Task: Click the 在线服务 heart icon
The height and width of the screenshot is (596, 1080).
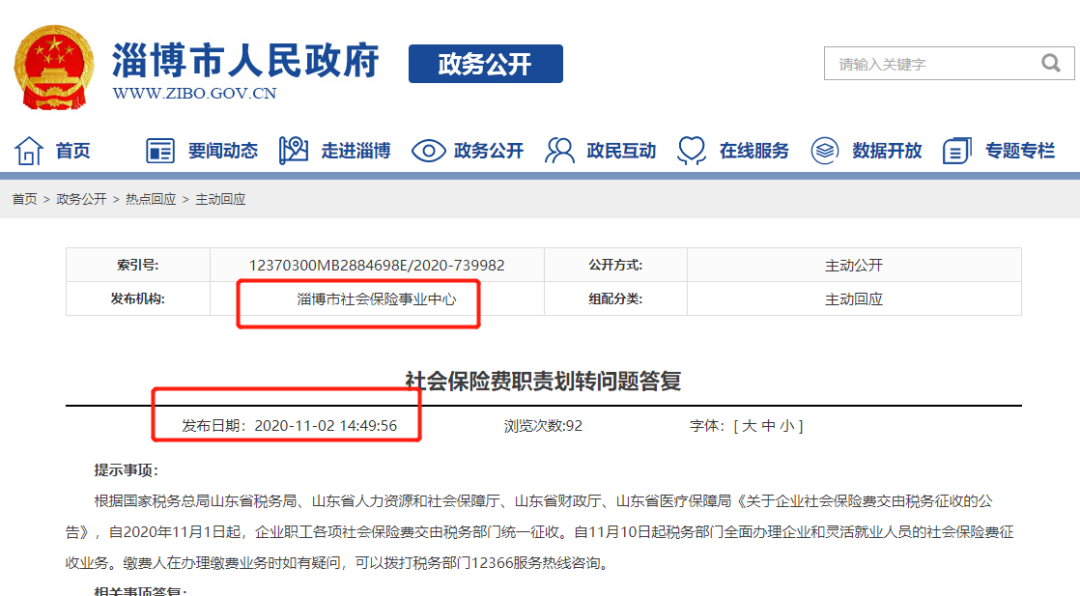Action: tap(690, 149)
